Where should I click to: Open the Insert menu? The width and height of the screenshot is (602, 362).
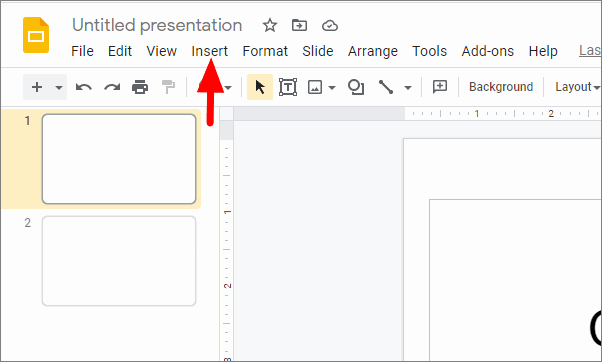(210, 51)
